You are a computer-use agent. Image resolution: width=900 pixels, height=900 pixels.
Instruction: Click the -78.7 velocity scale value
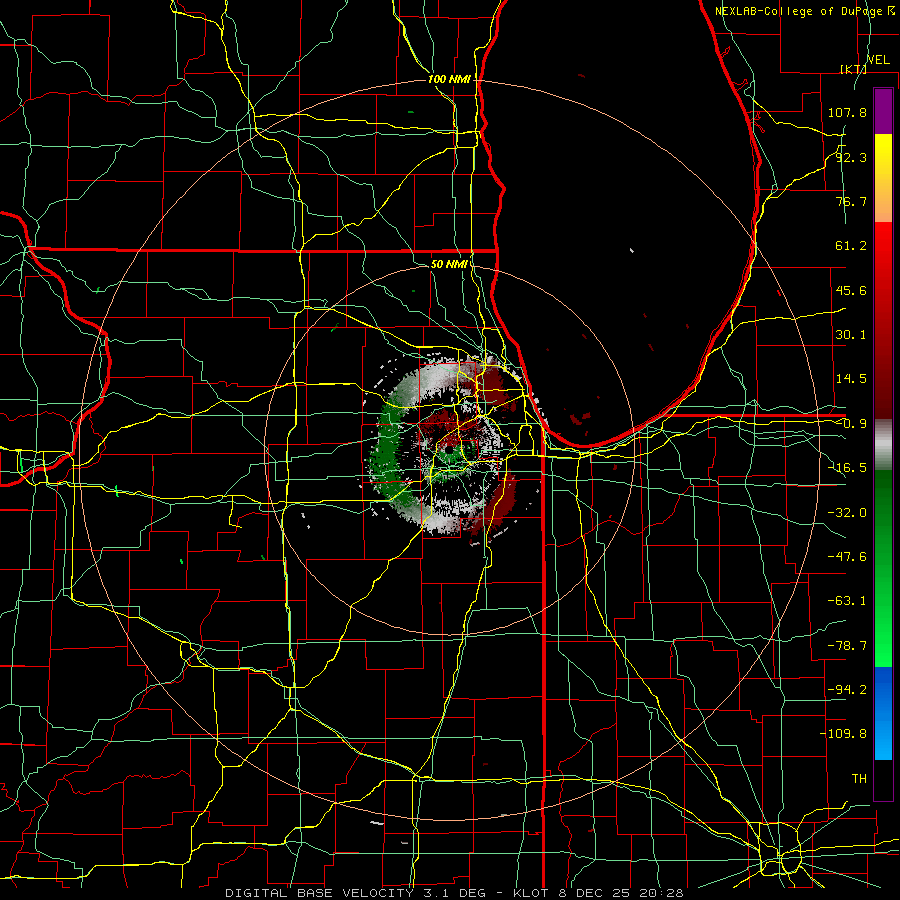coord(847,646)
